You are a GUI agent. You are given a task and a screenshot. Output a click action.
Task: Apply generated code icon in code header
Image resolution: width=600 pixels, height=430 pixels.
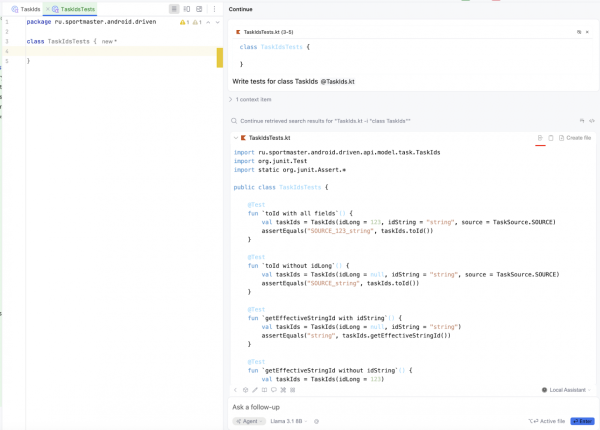tap(540, 138)
